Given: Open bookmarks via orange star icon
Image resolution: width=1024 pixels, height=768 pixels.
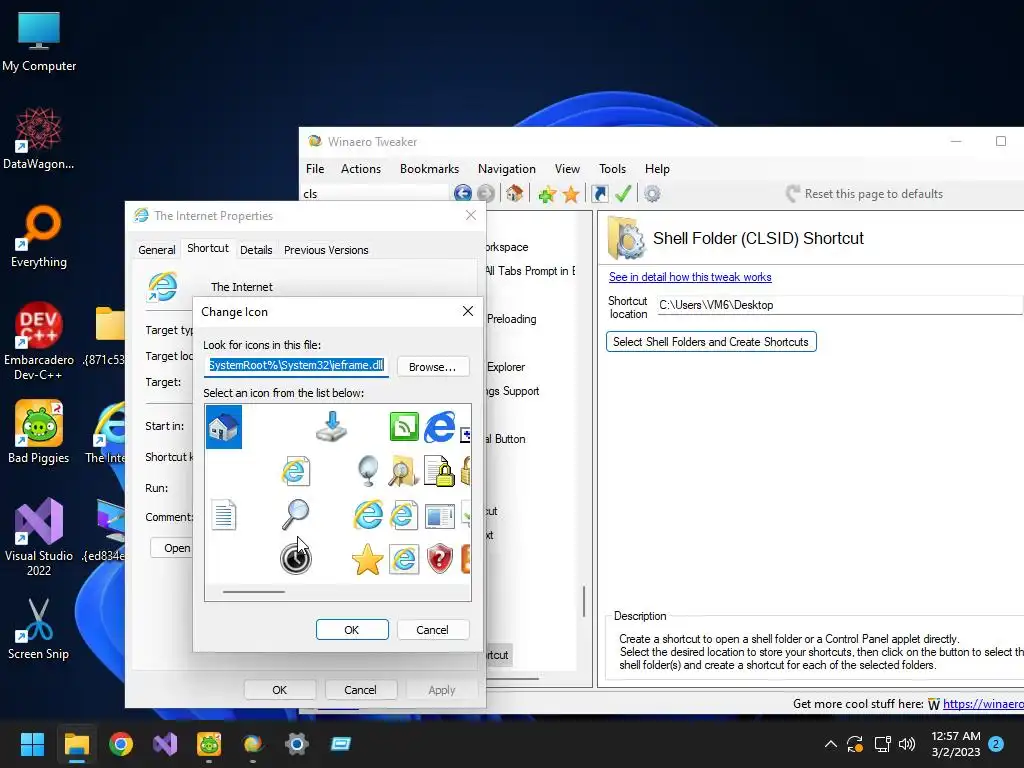Looking at the screenshot, I should 571,194.
